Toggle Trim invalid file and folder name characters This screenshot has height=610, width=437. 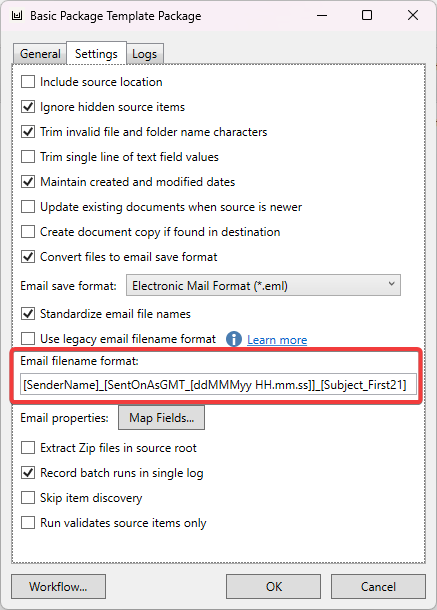coord(28,131)
